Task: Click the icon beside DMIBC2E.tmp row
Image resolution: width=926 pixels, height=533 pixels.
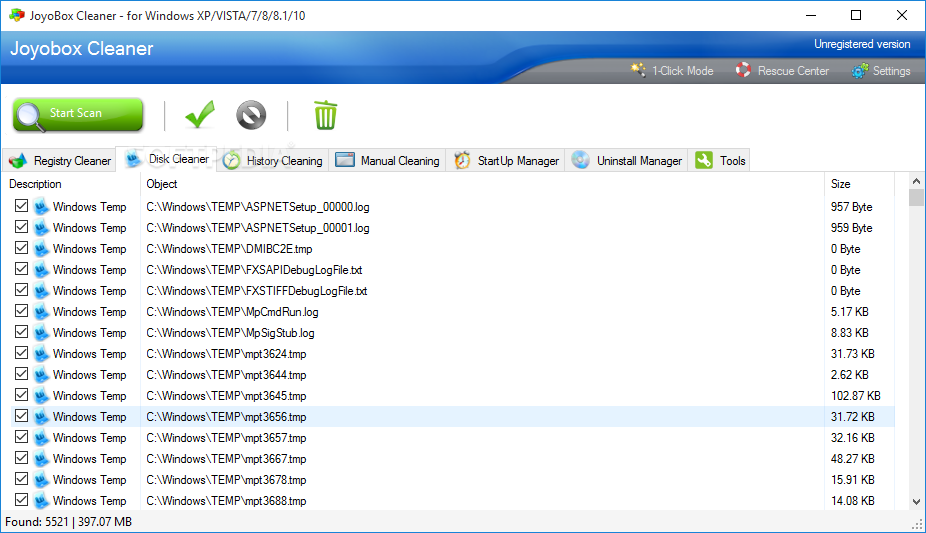Action: [x=41, y=248]
